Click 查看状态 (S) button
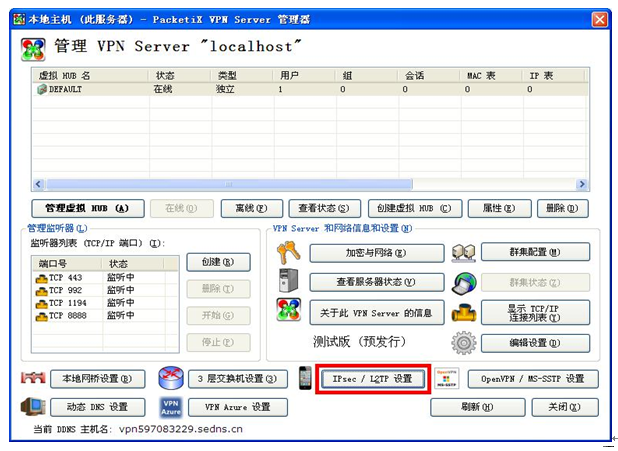Image resolution: width=618 pixels, height=451 pixels. point(324,208)
